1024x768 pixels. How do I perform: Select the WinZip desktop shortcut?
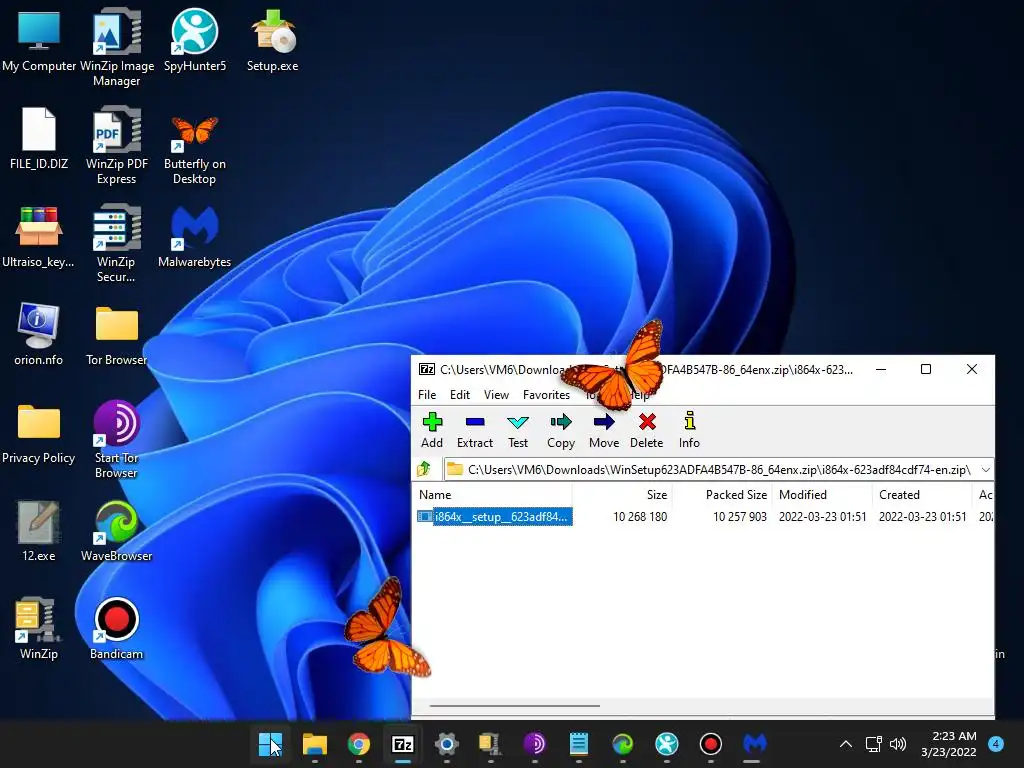point(39,628)
